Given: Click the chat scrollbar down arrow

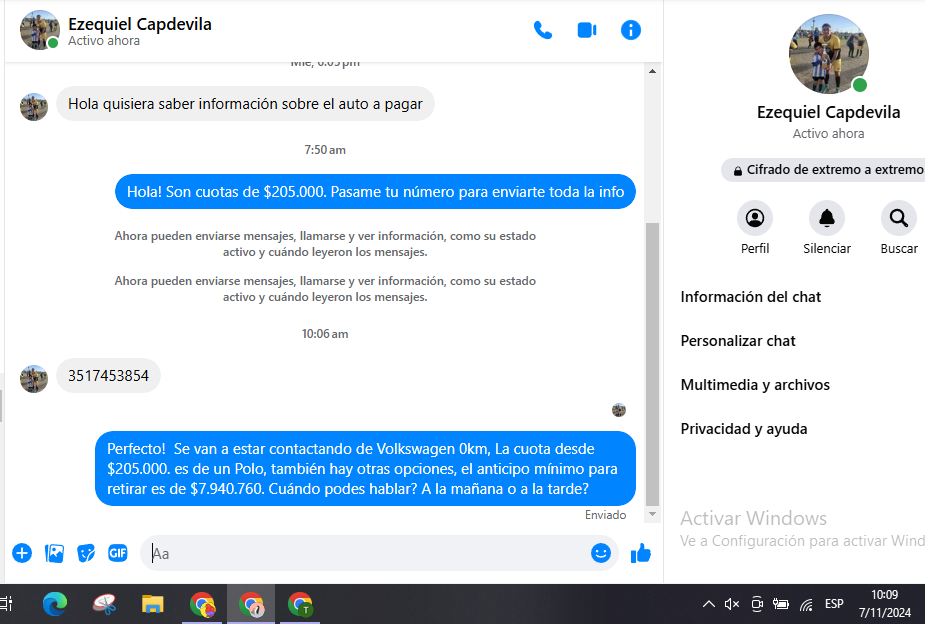Looking at the screenshot, I should pyautogui.click(x=652, y=514).
